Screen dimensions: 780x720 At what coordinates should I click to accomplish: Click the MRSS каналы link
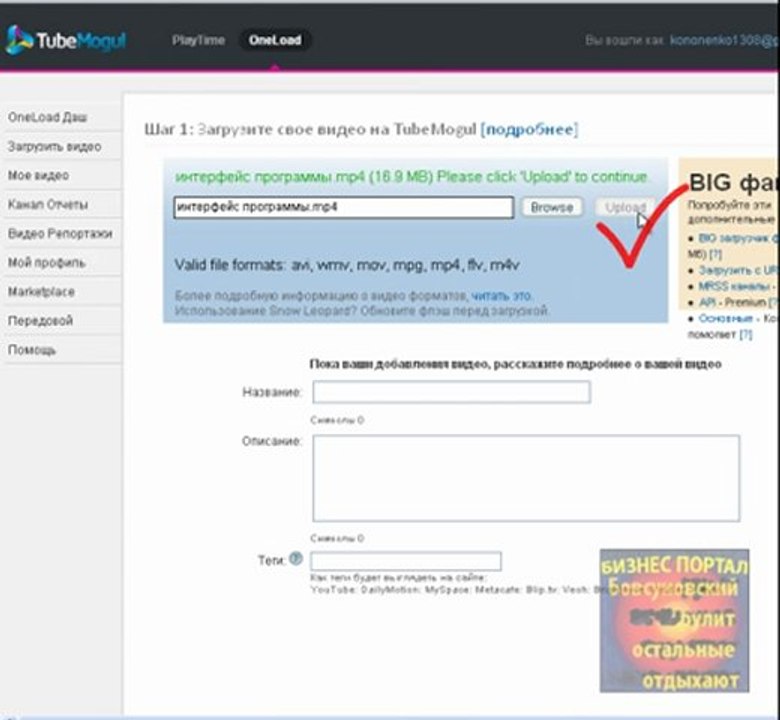734,286
